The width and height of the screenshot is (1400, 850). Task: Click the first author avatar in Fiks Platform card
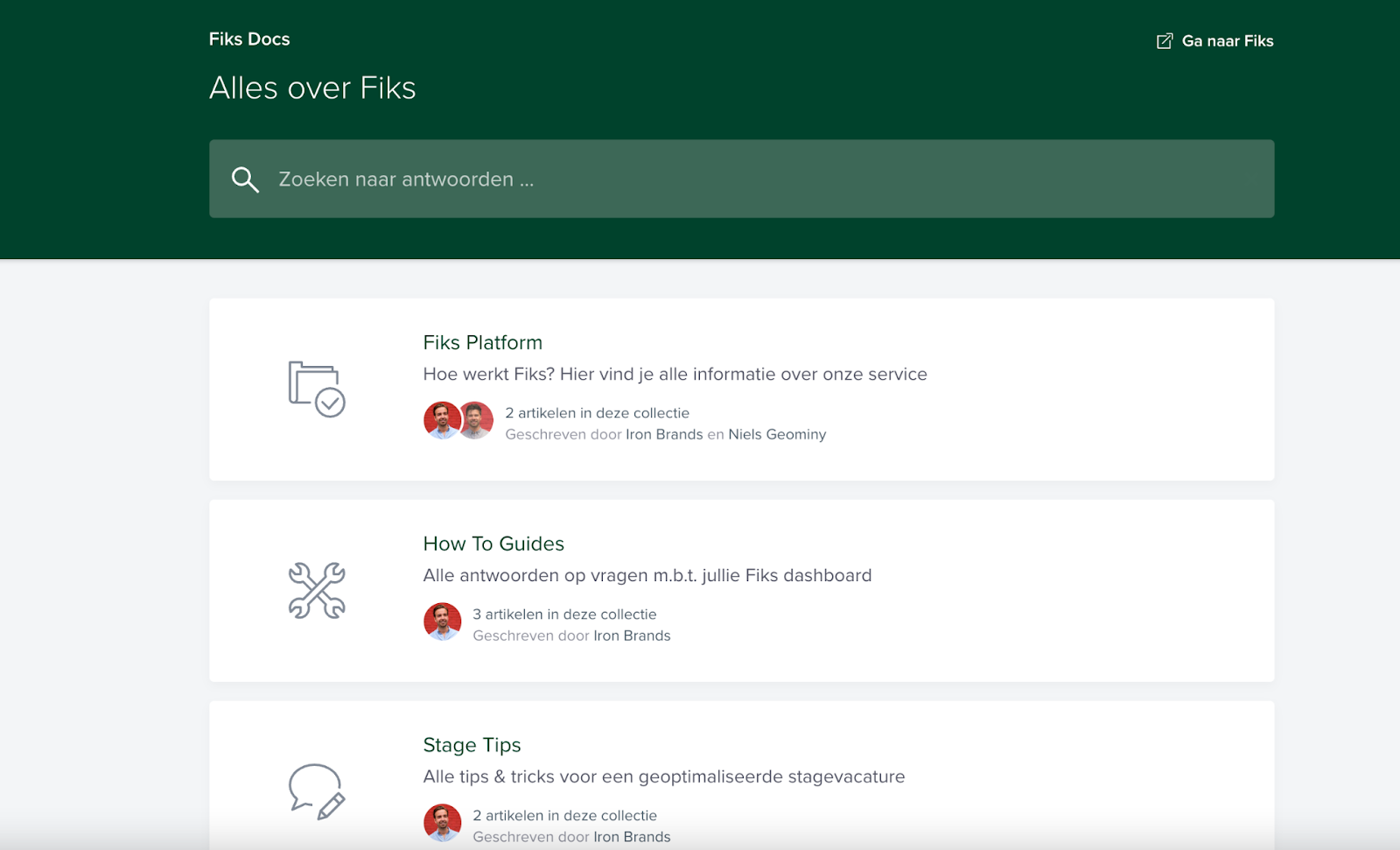pos(442,420)
